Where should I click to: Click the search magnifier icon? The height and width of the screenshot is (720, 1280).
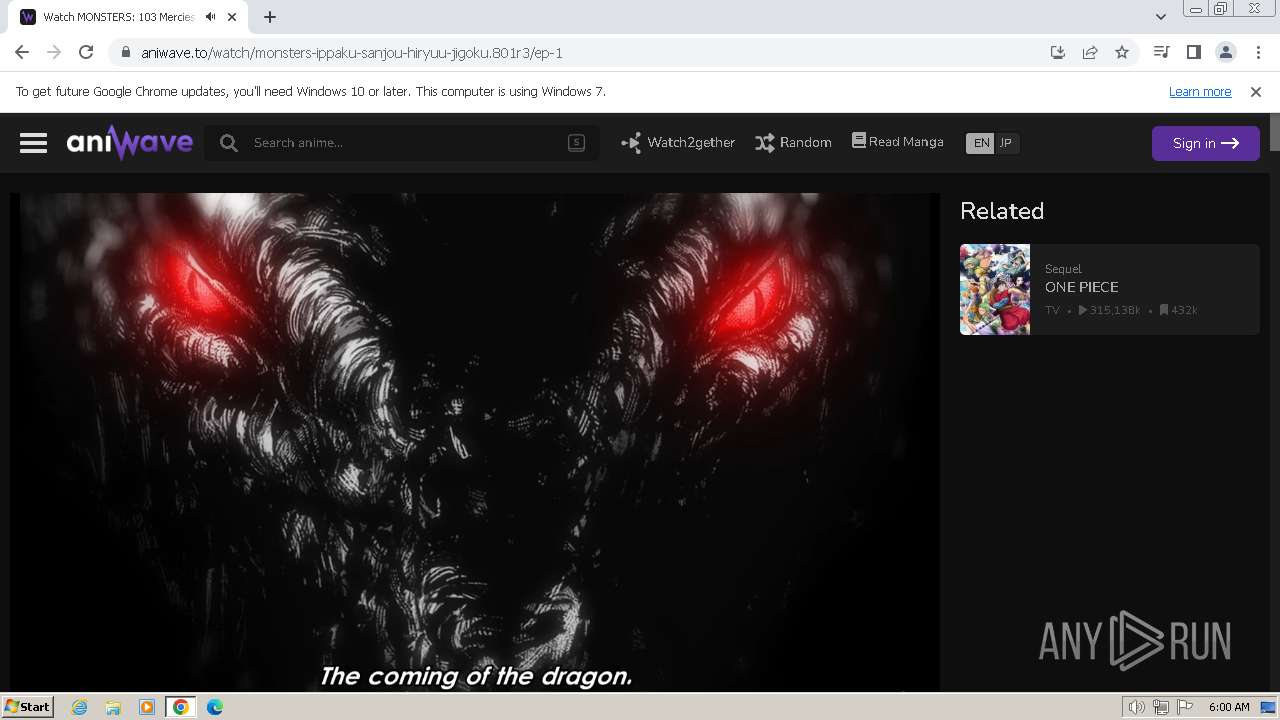point(229,143)
